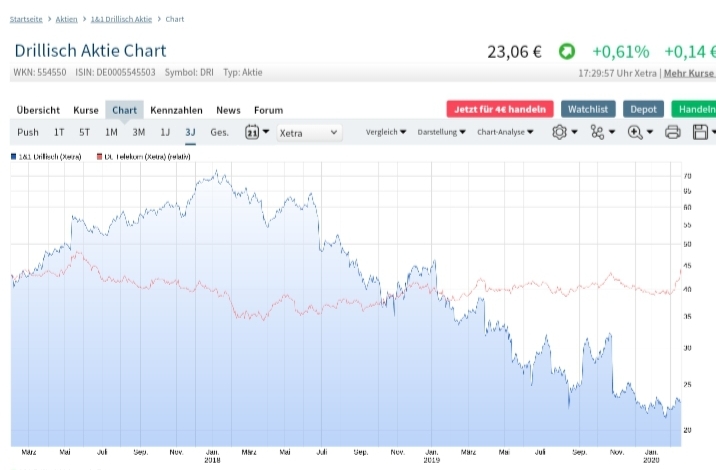This screenshot has width=716, height=470.
Task: Open the calendar date picker icon
Action: (x=252, y=132)
